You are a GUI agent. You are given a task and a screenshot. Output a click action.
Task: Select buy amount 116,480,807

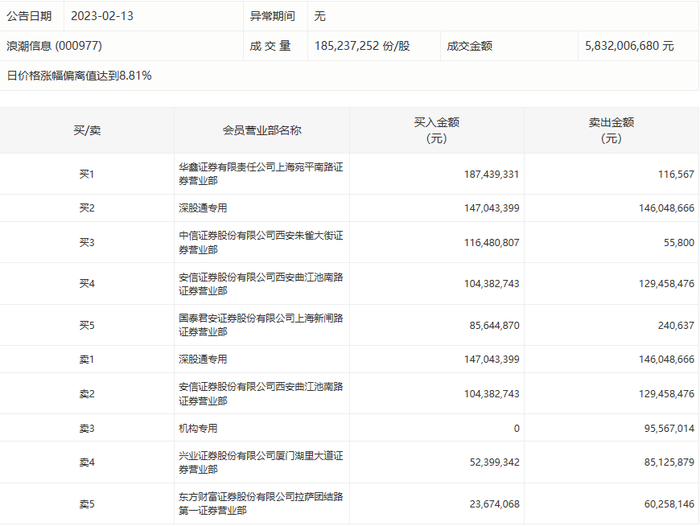pos(492,242)
